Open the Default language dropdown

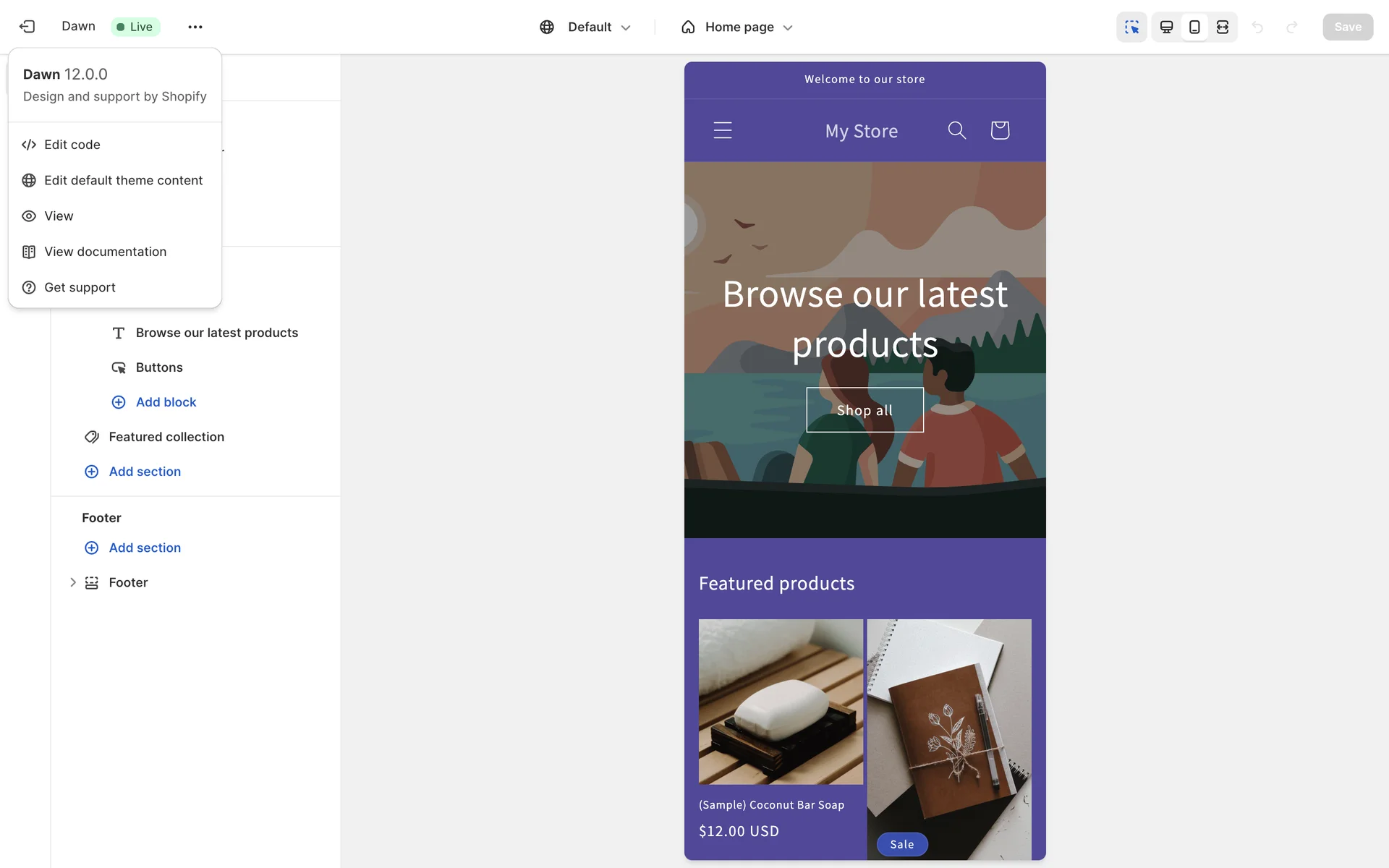[586, 27]
